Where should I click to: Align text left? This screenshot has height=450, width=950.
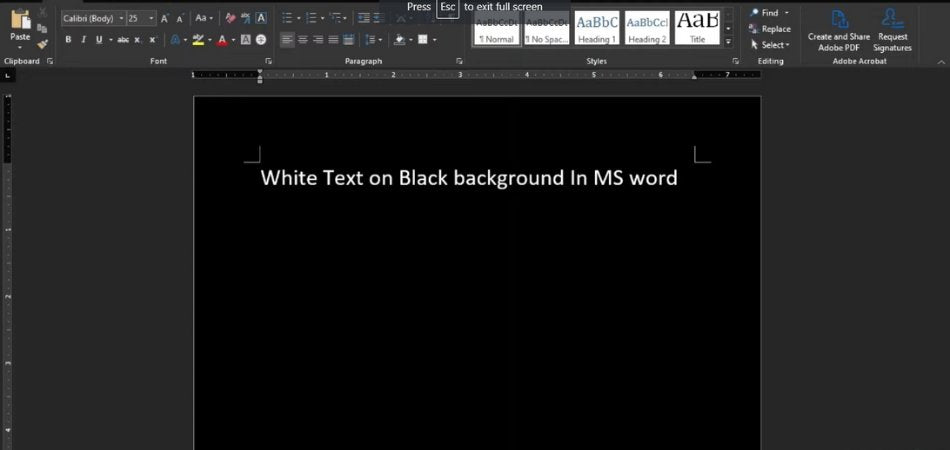288,40
